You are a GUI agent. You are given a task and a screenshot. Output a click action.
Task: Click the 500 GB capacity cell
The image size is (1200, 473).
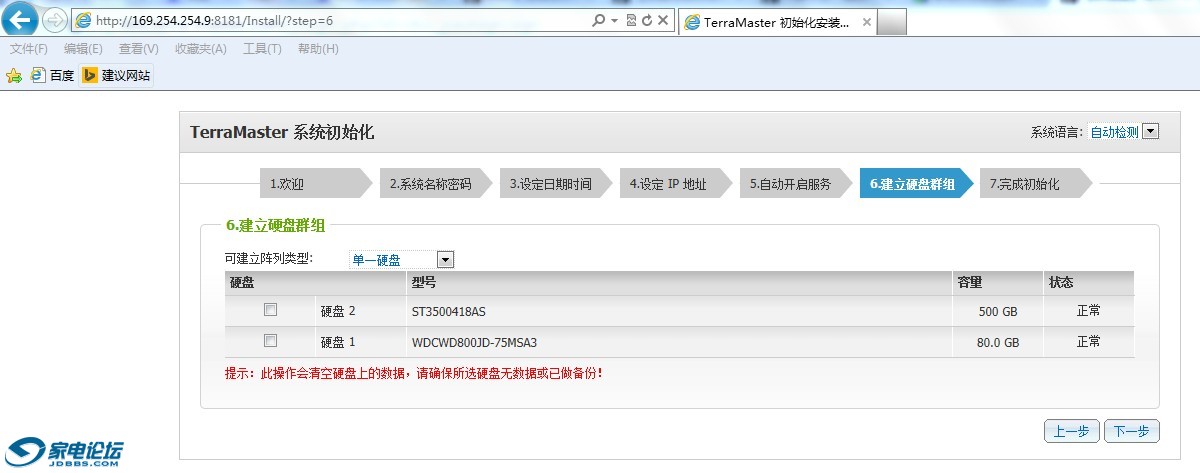coord(998,311)
